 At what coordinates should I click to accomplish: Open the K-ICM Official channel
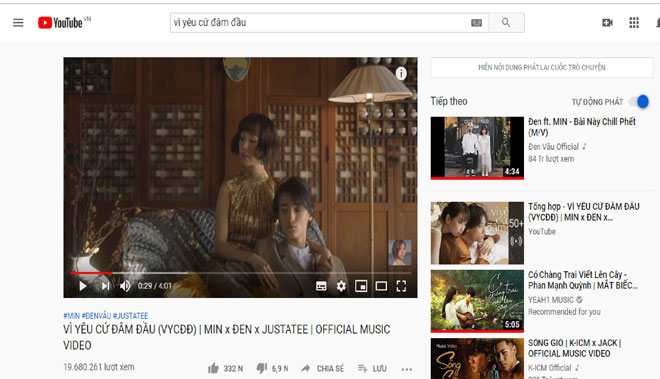[x=549, y=368]
